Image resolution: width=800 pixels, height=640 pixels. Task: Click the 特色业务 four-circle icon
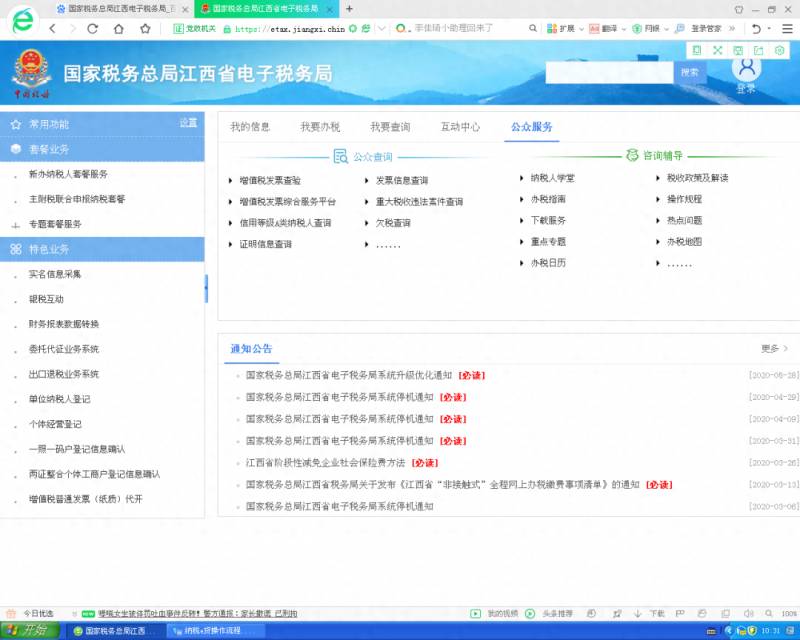(x=16, y=249)
